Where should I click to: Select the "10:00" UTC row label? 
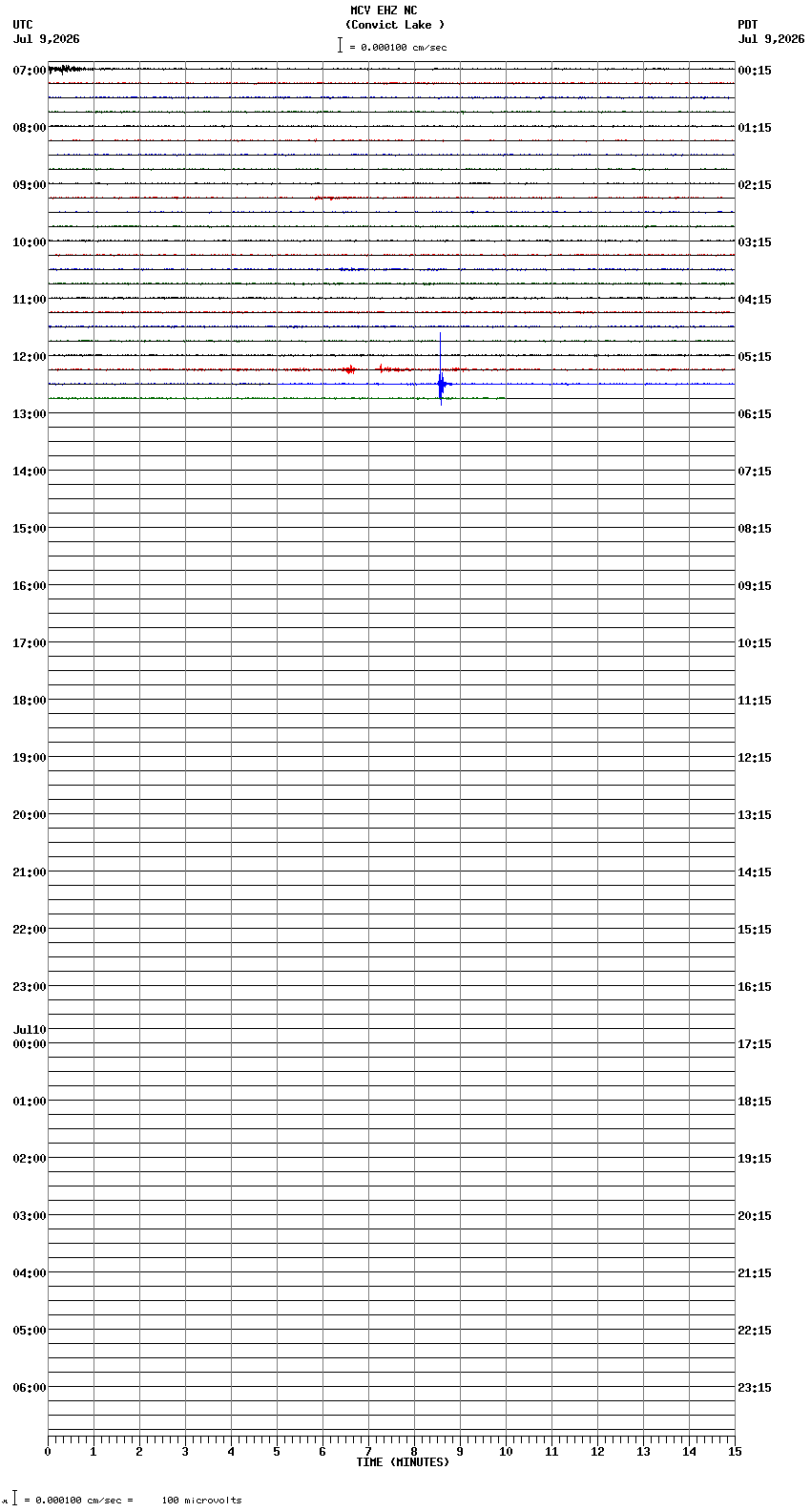[30, 242]
